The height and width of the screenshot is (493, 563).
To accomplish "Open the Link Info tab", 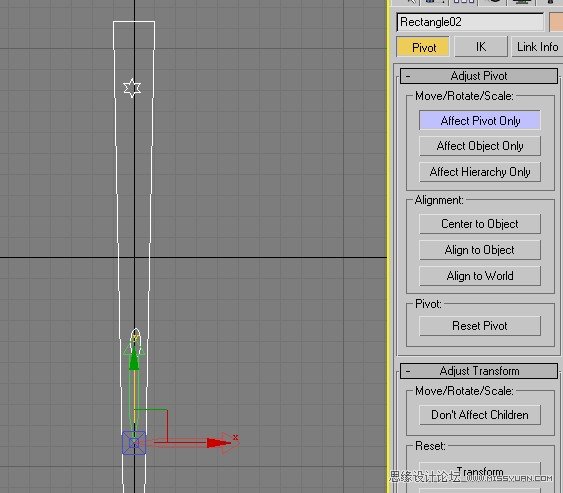I will (537, 47).
